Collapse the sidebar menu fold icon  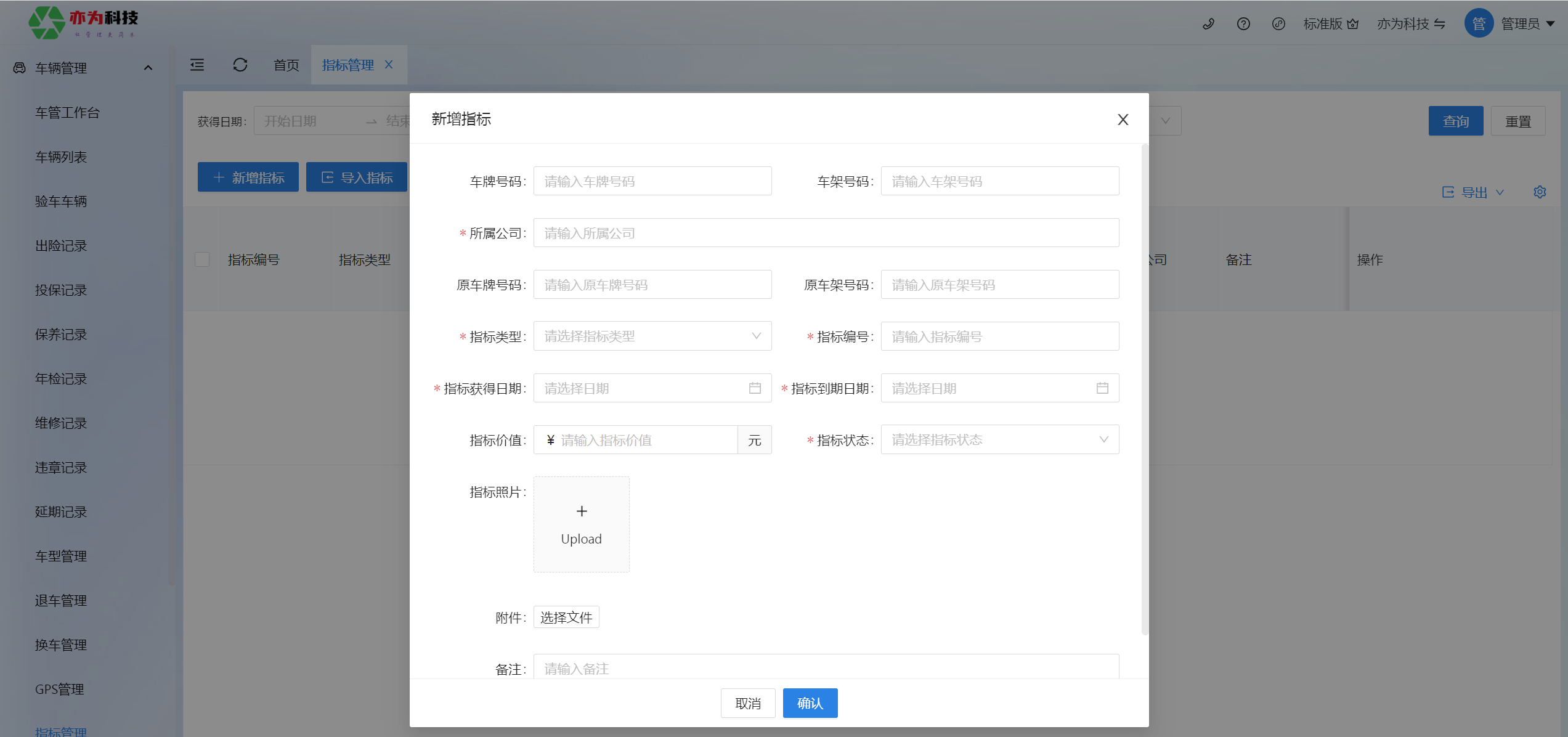[x=197, y=65]
